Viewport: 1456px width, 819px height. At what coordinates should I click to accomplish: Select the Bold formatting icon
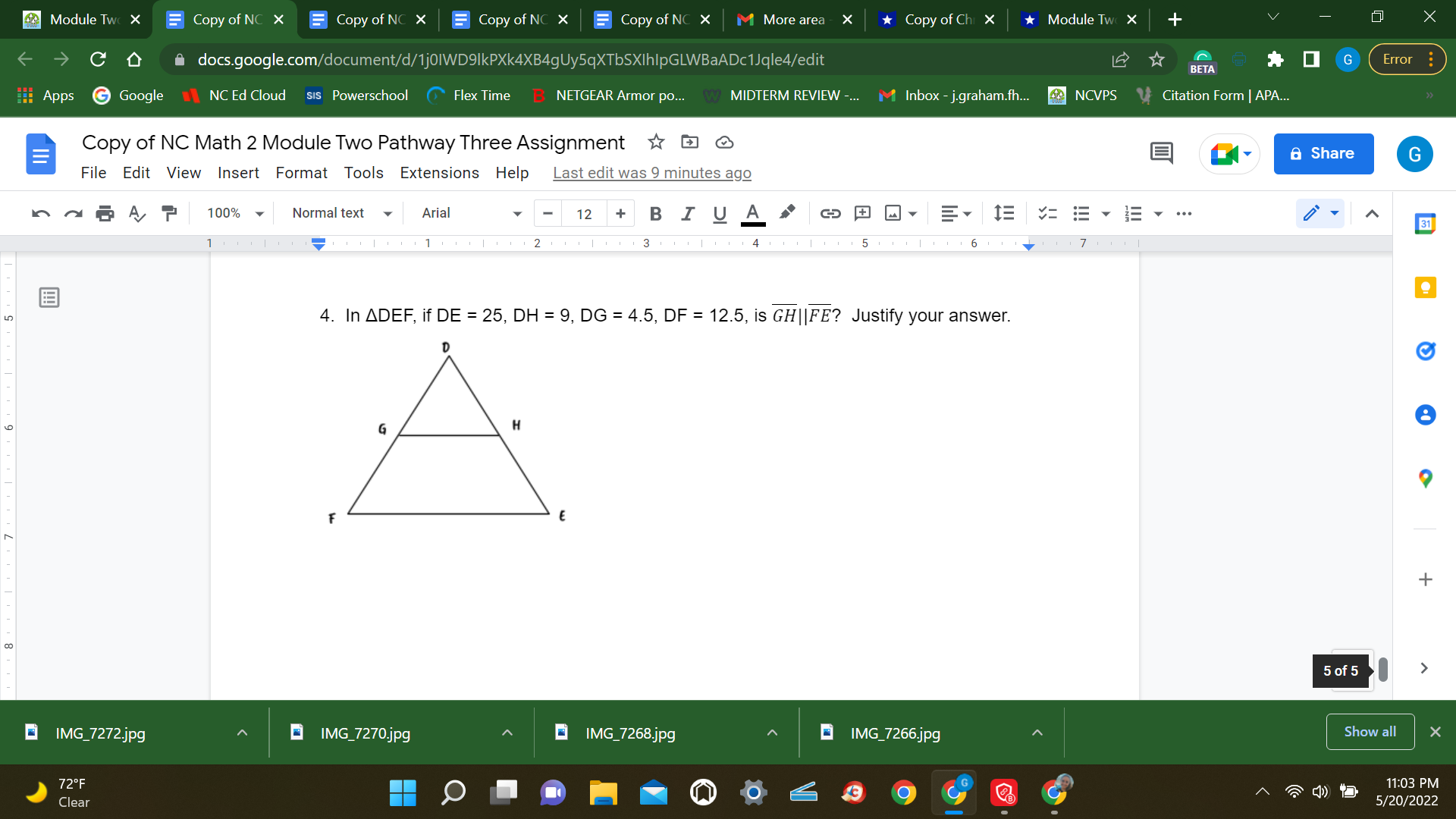[655, 213]
